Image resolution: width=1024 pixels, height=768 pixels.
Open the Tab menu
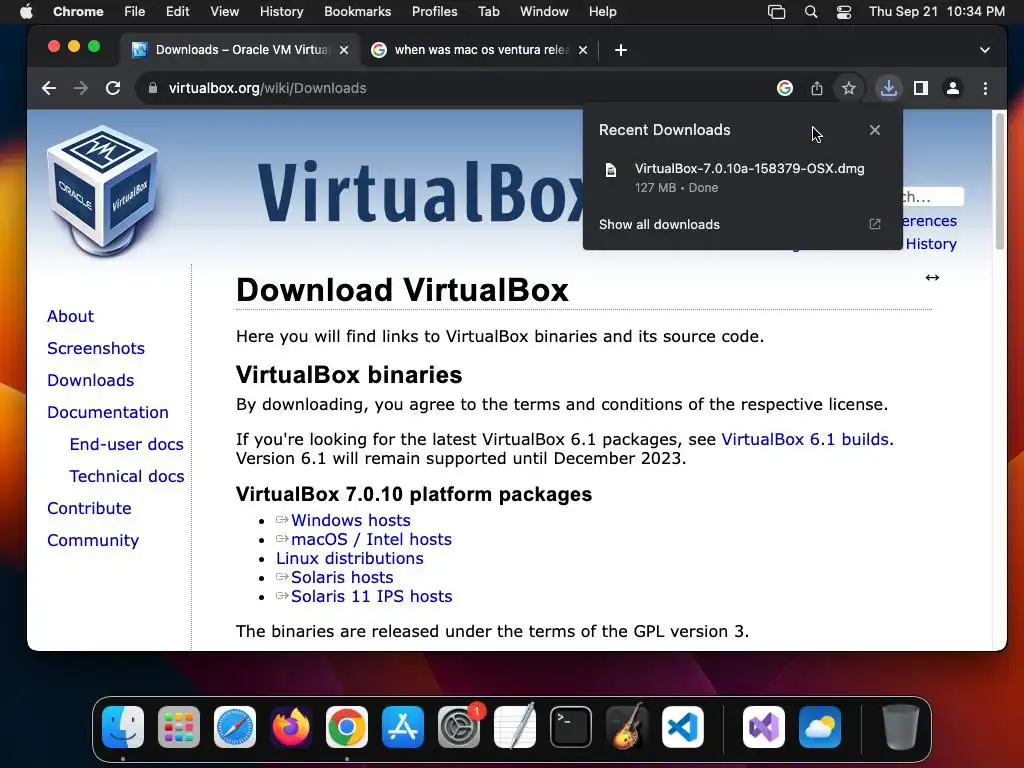[x=488, y=12]
